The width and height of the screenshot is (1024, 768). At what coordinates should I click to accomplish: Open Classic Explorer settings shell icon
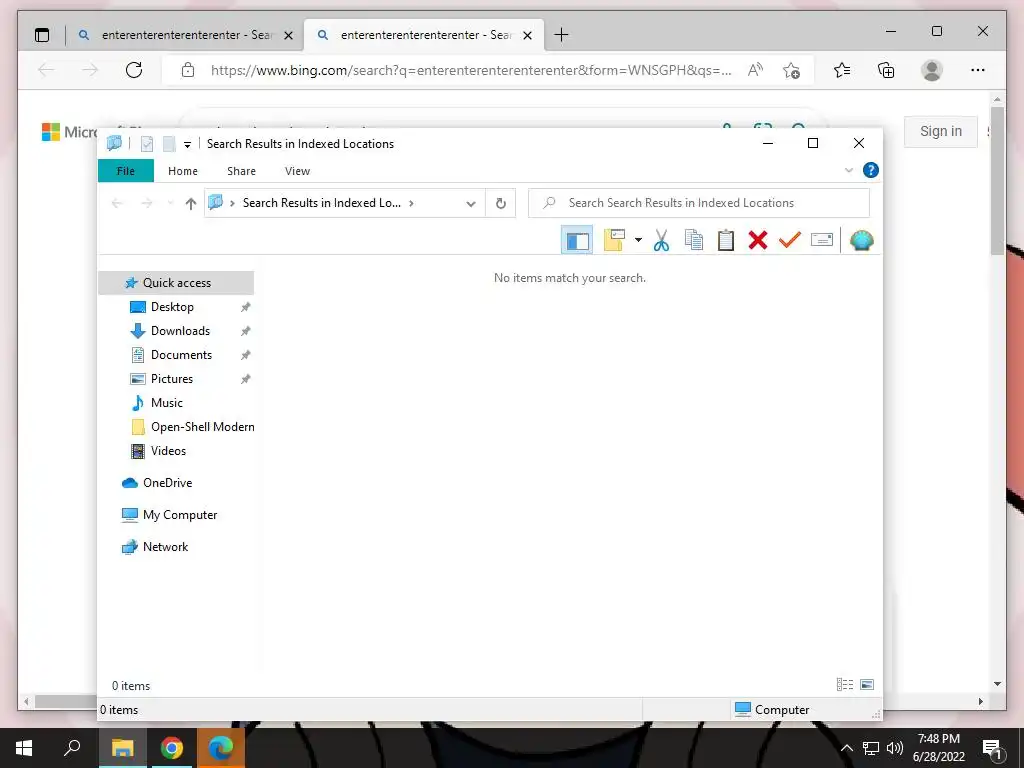(861, 240)
